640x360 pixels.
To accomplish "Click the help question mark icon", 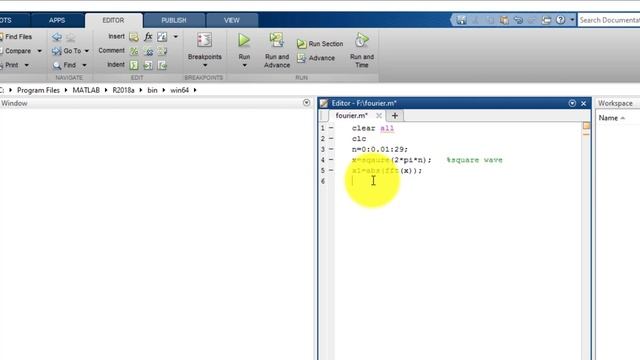I will pyautogui.click(x=560, y=20).
